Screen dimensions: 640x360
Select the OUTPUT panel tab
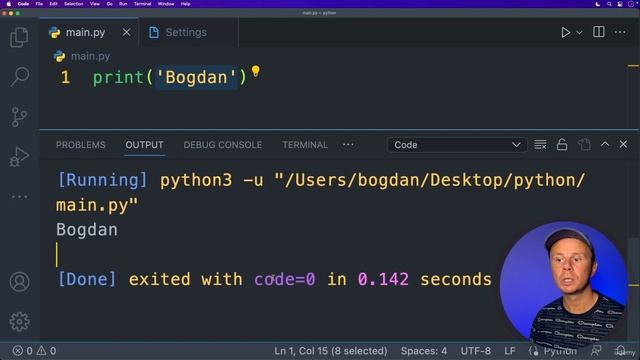144,145
